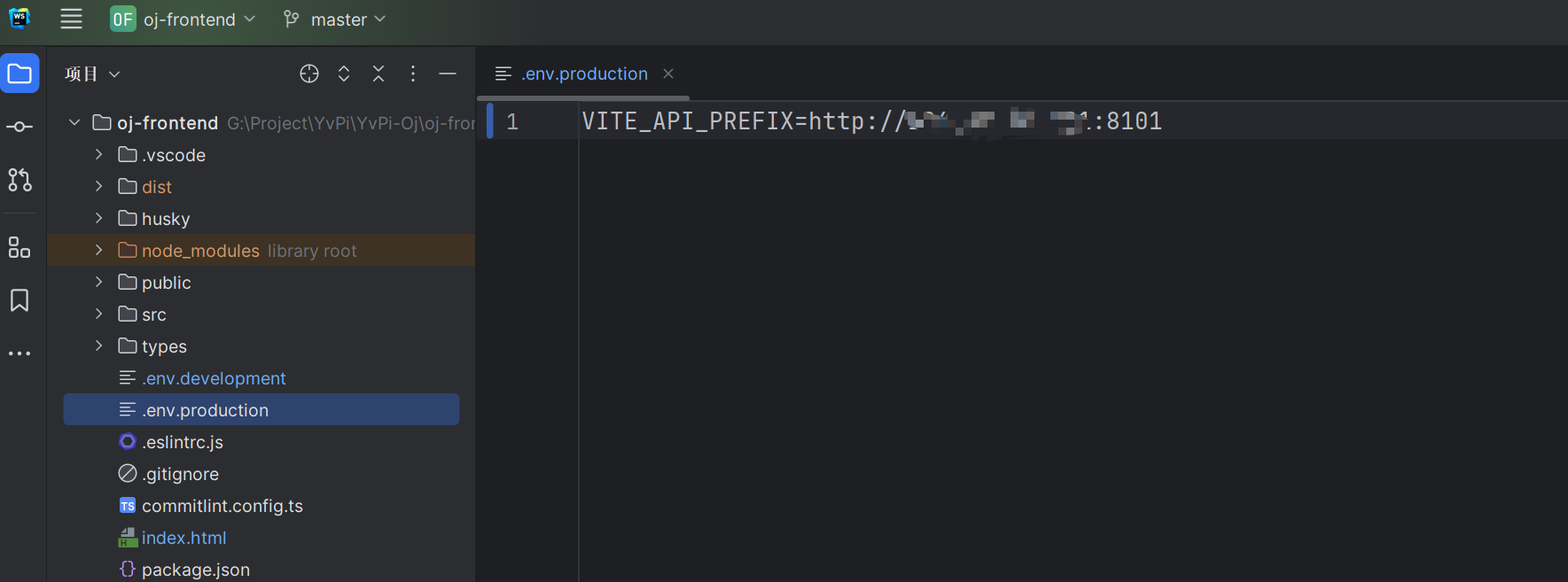Open the main hamburger menu

pos(71,19)
